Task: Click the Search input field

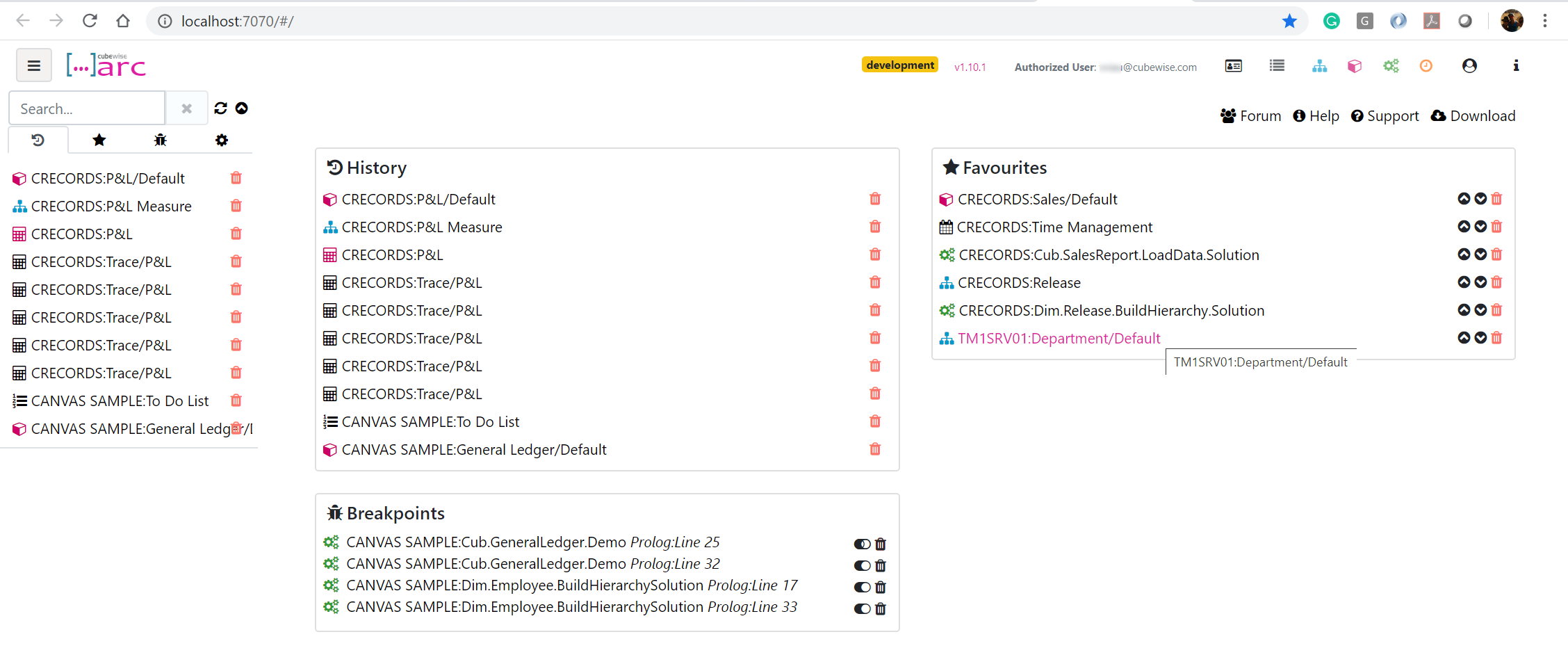Action: pos(87,108)
